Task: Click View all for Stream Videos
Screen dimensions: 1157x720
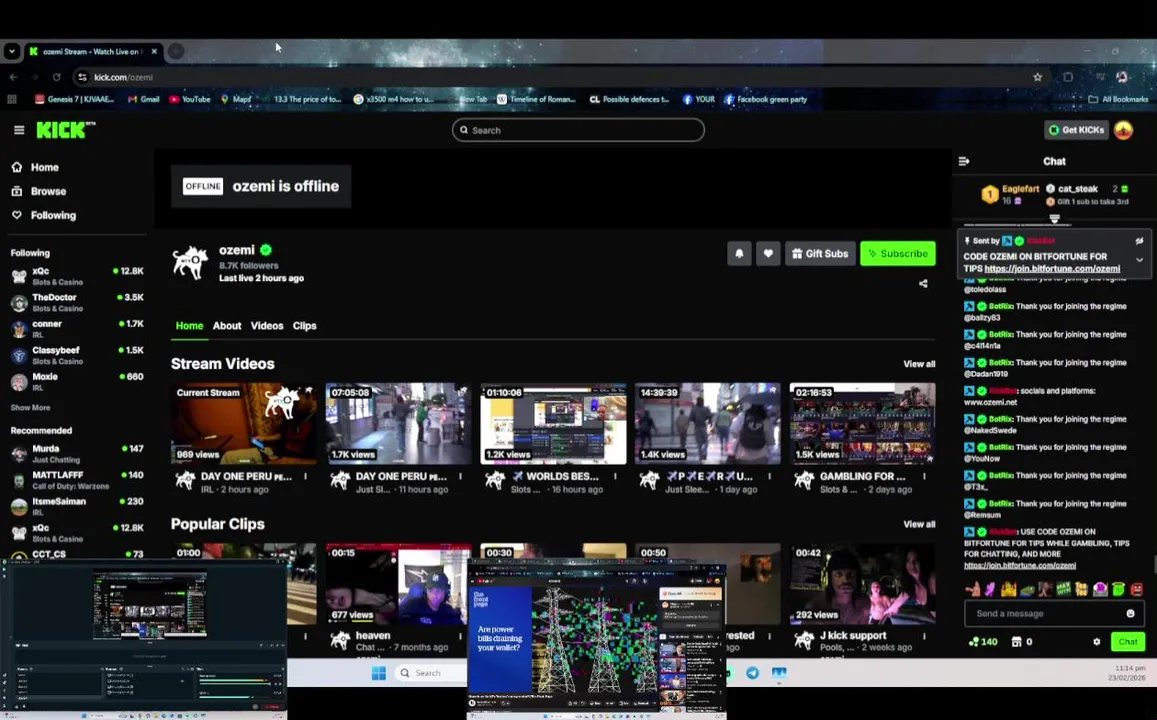Action: (x=919, y=364)
